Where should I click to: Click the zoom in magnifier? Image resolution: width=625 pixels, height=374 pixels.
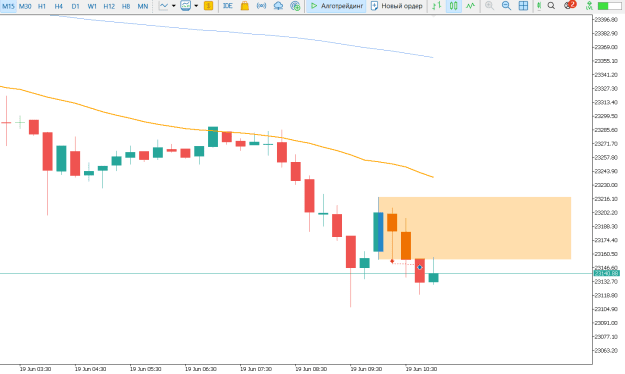[x=489, y=6]
